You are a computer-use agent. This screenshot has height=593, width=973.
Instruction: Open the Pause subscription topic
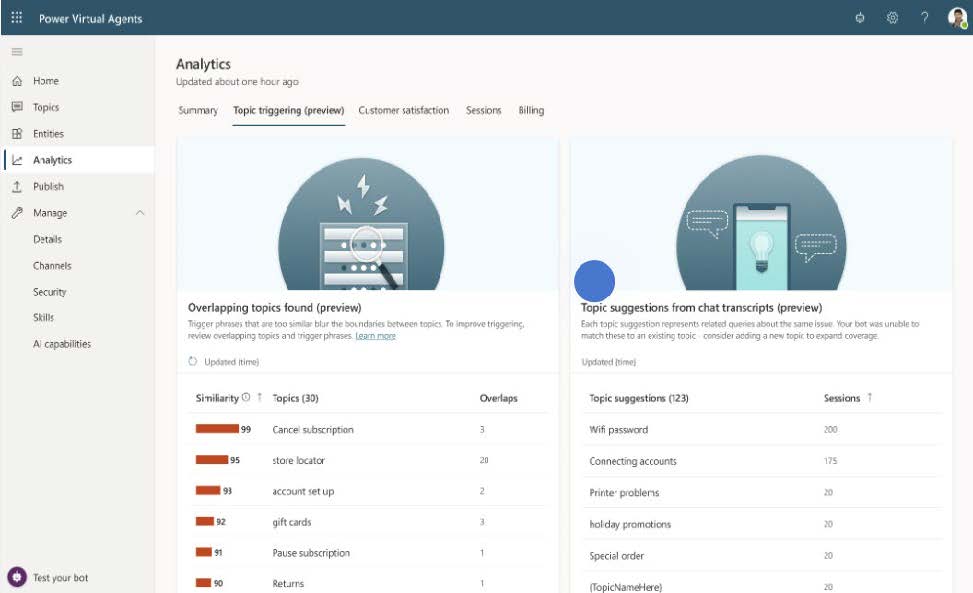(311, 553)
